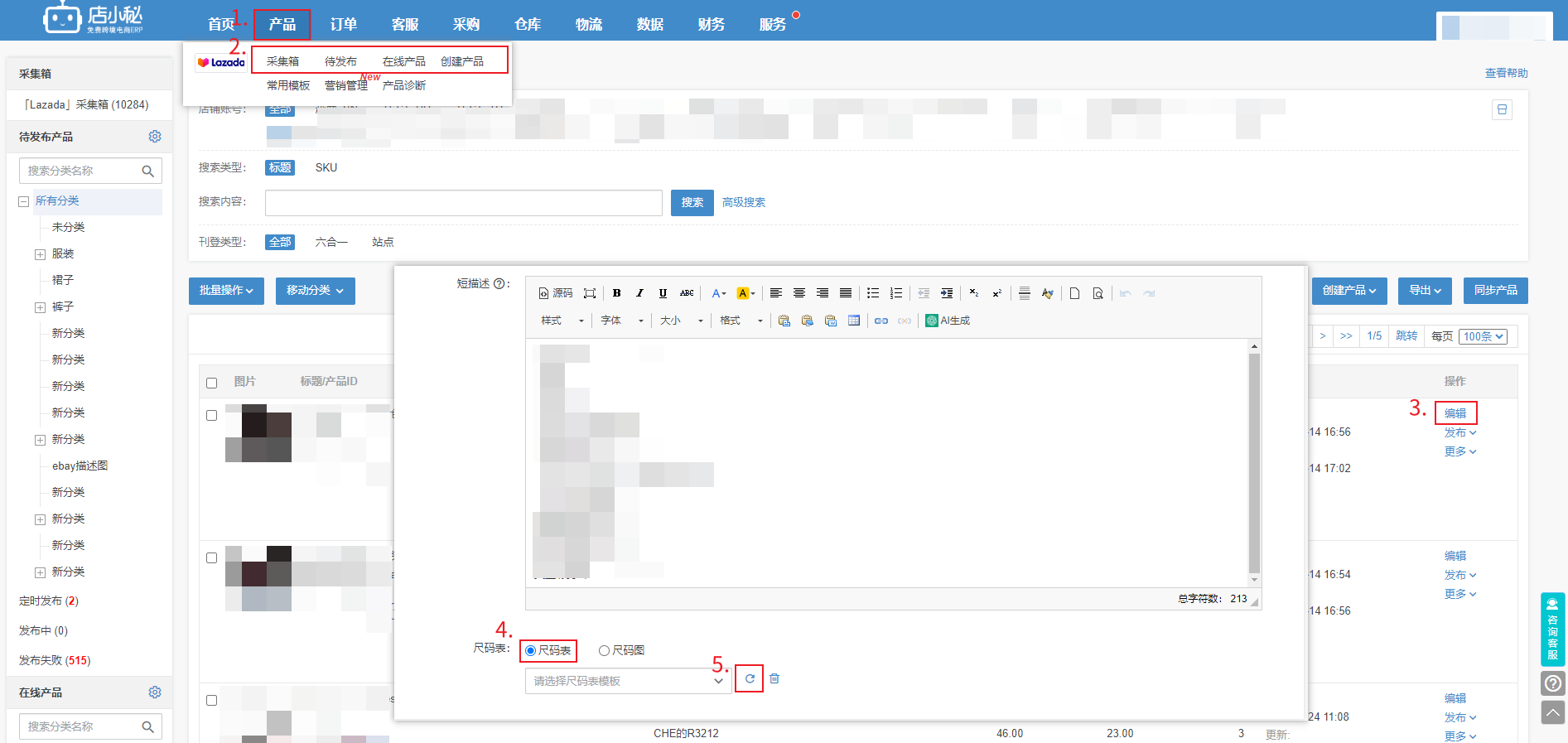
Task: Select 六合一 listing type
Action: pyautogui.click(x=331, y=242)
